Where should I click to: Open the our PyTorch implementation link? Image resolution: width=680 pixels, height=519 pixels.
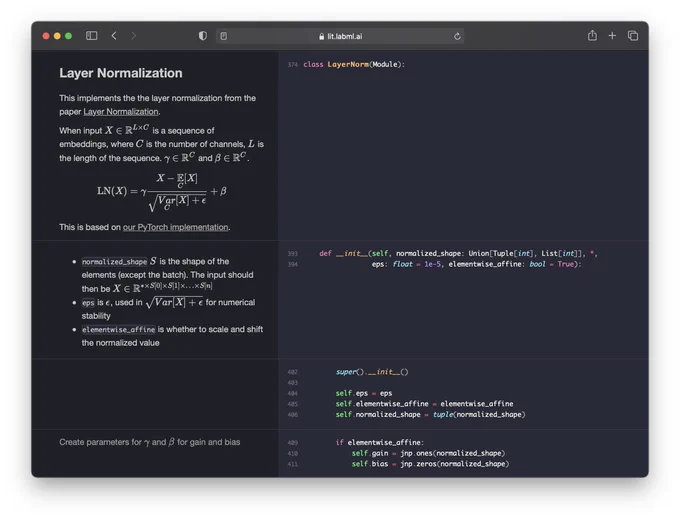pos(176,227)
